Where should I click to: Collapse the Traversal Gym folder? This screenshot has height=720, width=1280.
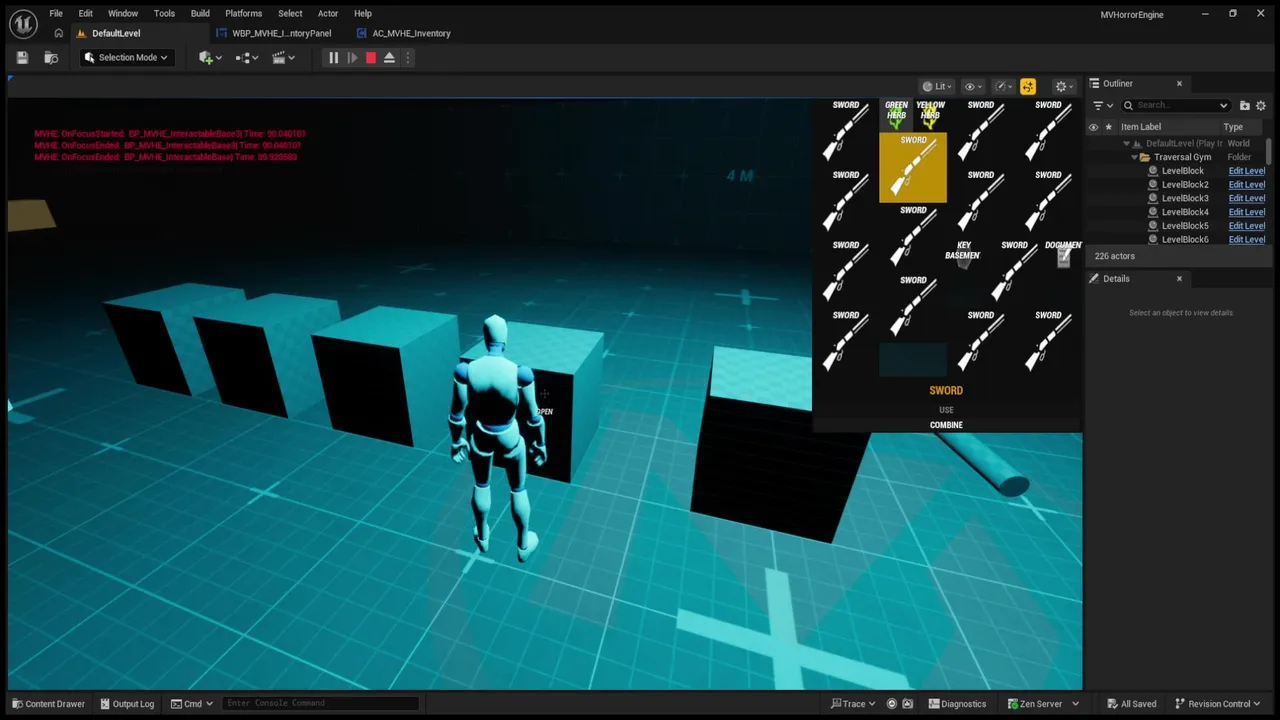pyautogui.click(x=1135, y=157)
